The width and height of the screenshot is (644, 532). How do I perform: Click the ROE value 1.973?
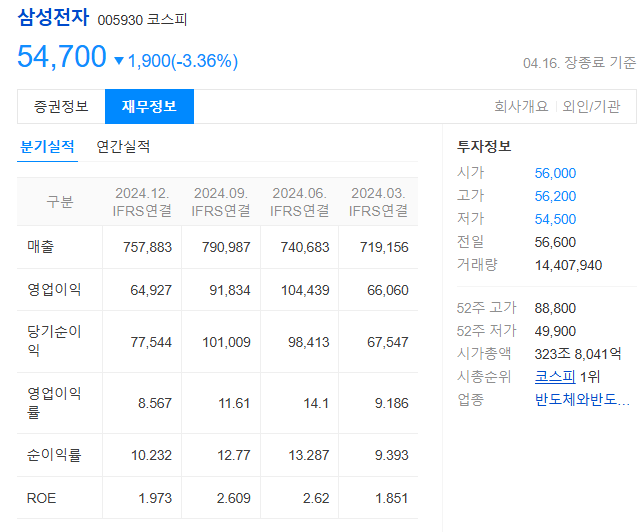(x=155, y=498)
